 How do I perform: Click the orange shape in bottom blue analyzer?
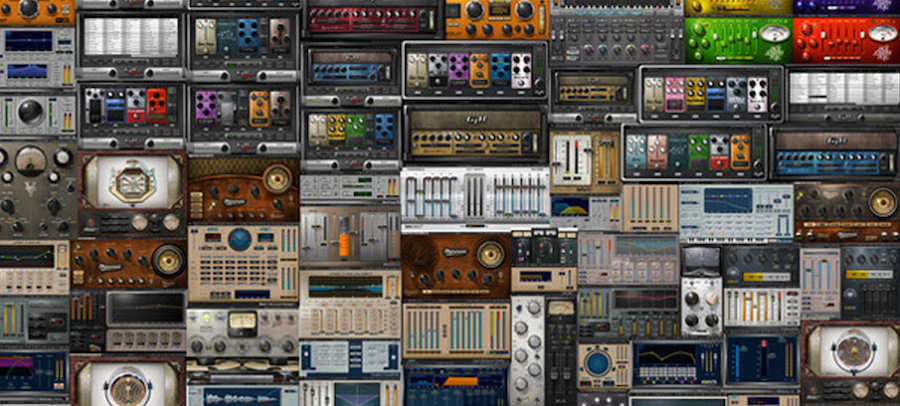(x=461, y=381)
